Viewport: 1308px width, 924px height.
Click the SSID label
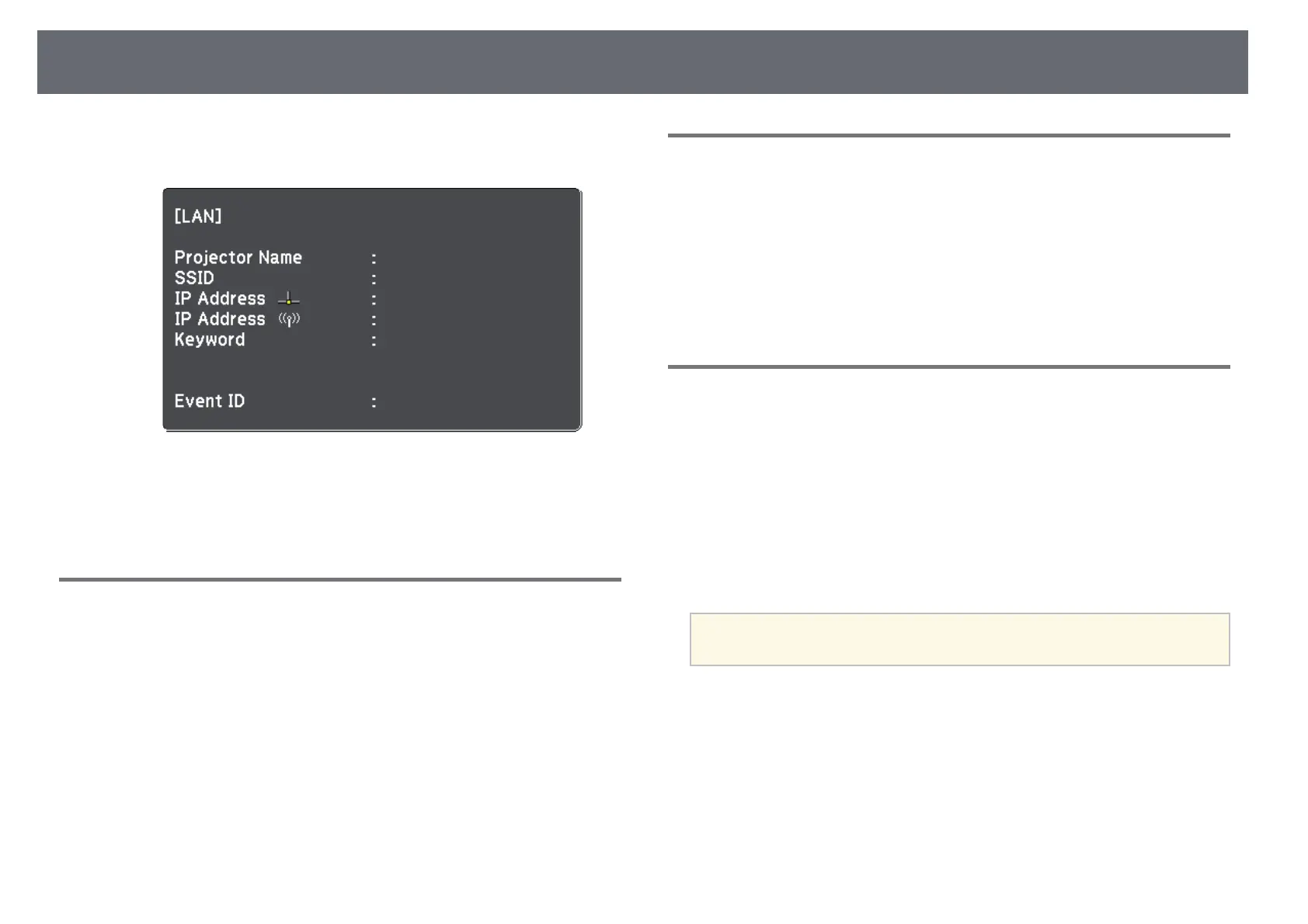point(194,278)
